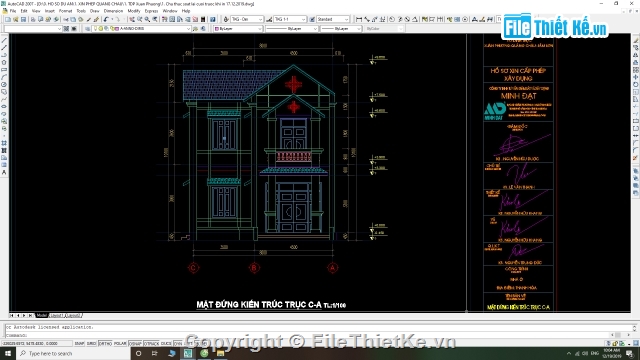Toggle GRID display in status bar
The width and height of the screenshot is (640, 360).
(x=91, y=344)
